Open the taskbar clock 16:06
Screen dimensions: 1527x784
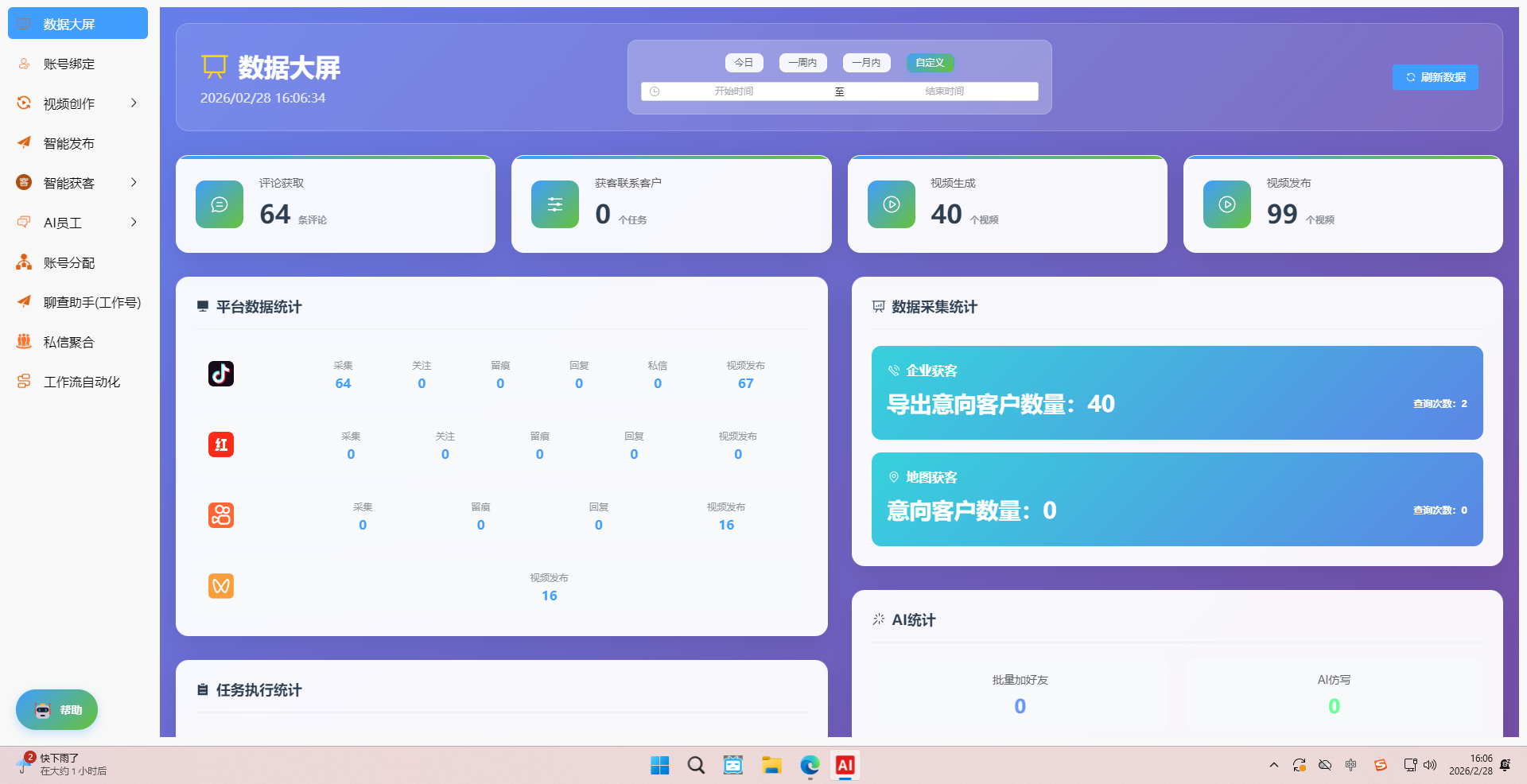(x=1471, y=764)
